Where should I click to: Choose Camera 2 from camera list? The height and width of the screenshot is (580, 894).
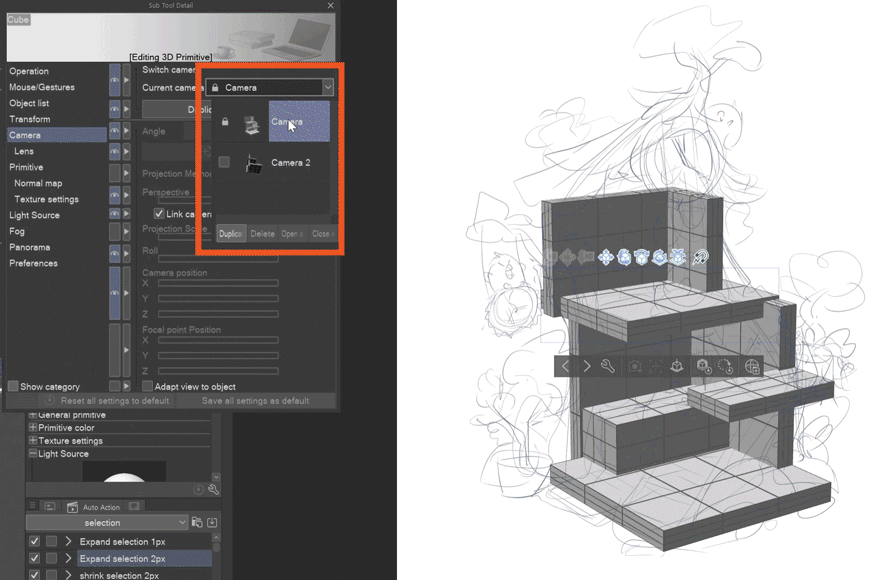[291, 163]
